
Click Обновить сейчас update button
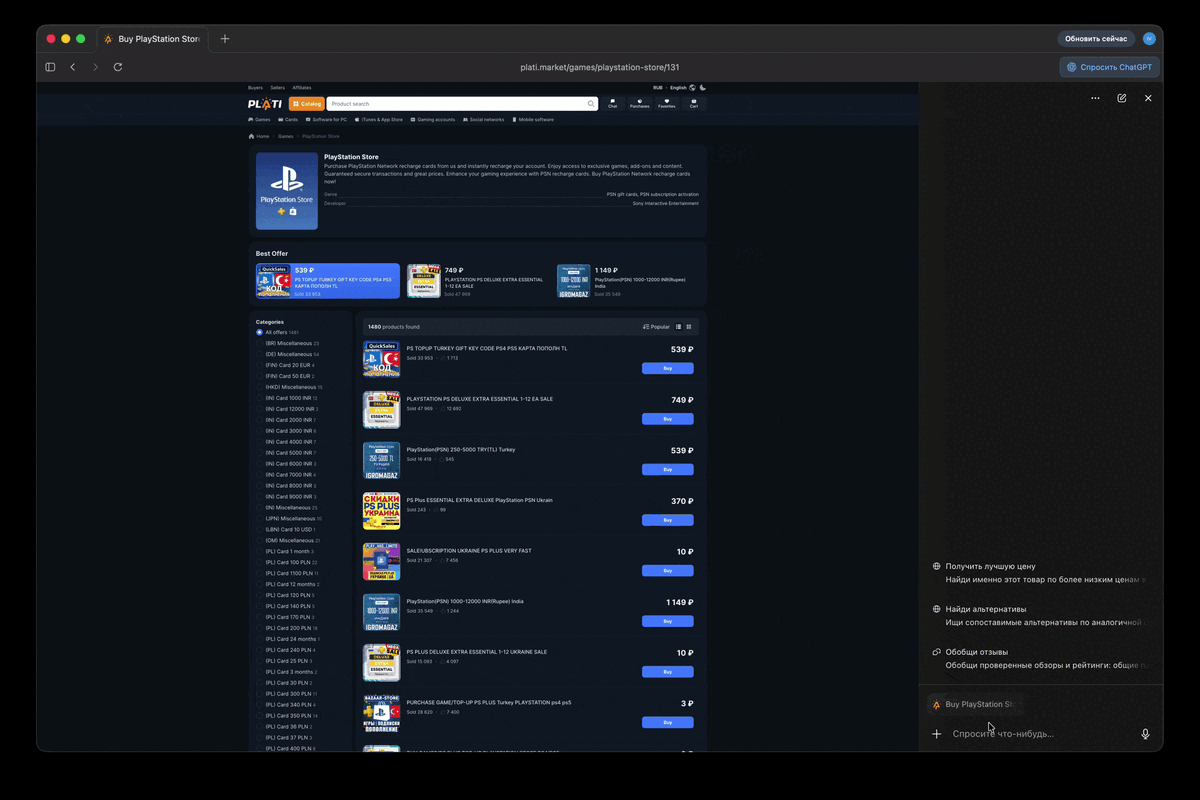click(x=1096, y=39)
